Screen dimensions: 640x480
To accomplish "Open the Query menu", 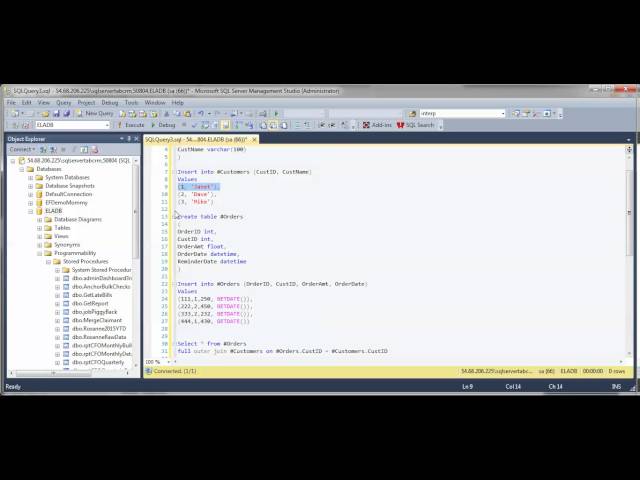I will coord(63,102).
